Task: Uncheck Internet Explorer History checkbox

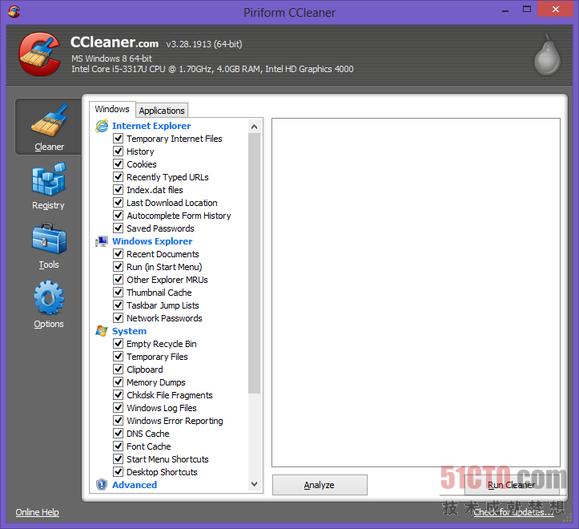Action: (x=118, y=151)
